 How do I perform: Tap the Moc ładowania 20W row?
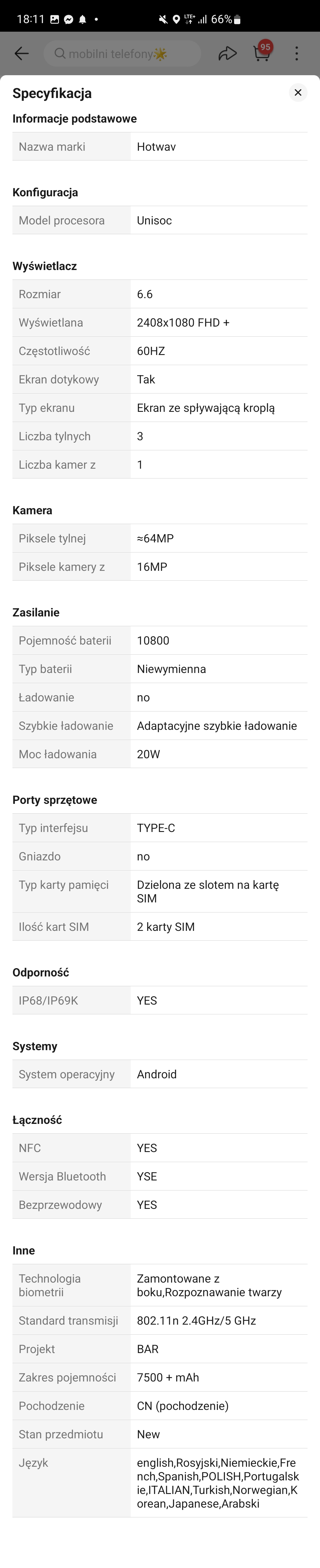pos(160,754)
